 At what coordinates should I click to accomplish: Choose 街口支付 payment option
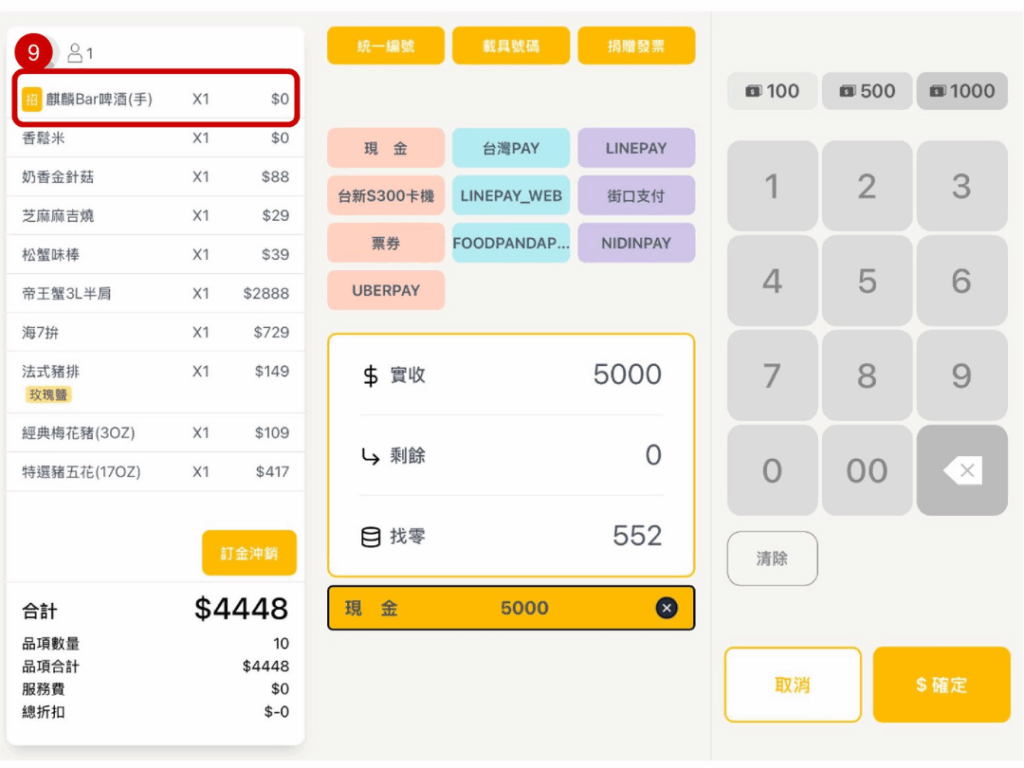click(x=636, y=196)
